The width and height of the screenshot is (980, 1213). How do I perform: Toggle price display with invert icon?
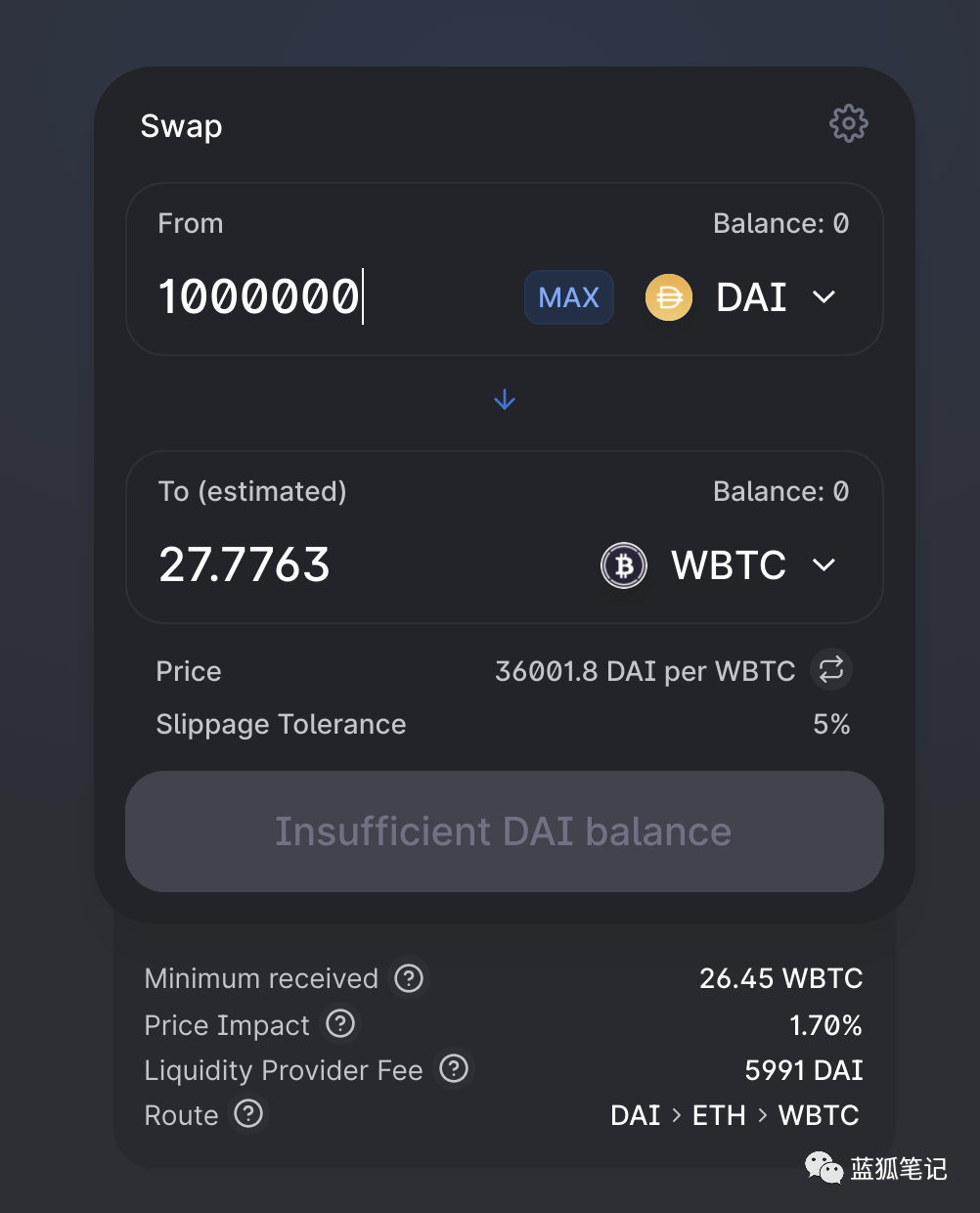[831, 670]
